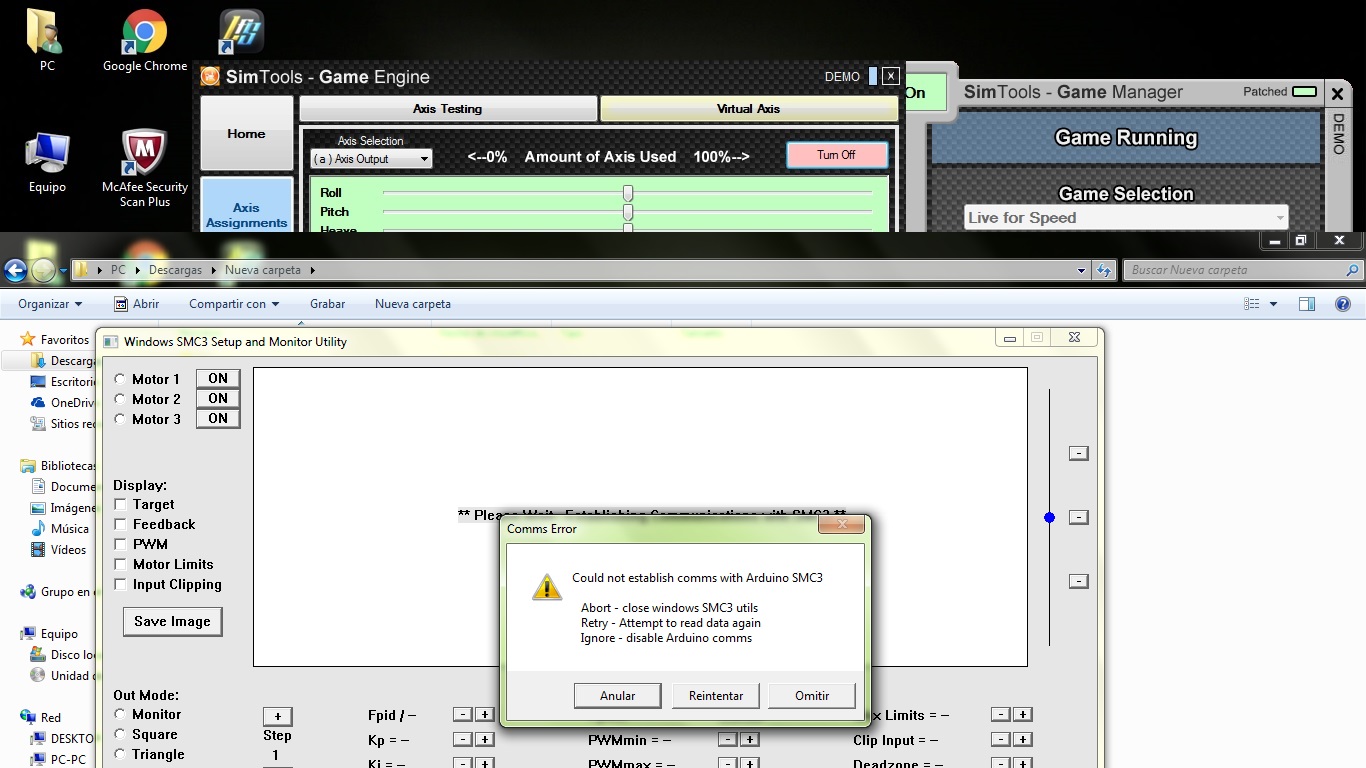
Task: Select Motor 2 radio button
Action: click(120, 399)
